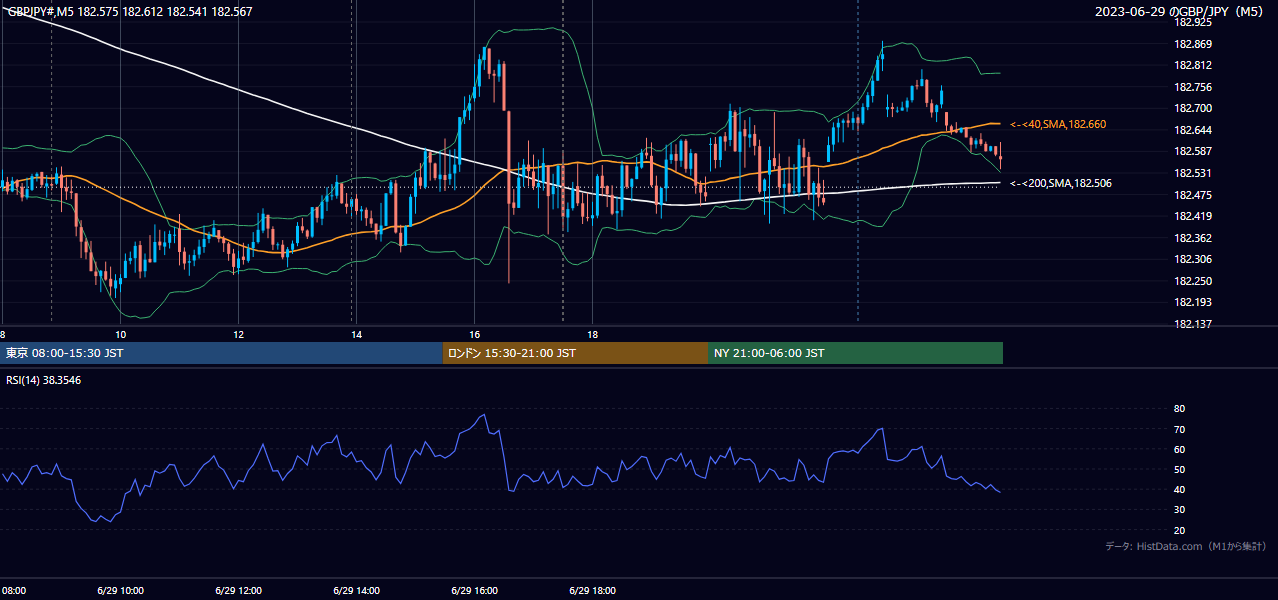Click the hour 16 label under price chart

pyautogui.click(x=474, y=334)
